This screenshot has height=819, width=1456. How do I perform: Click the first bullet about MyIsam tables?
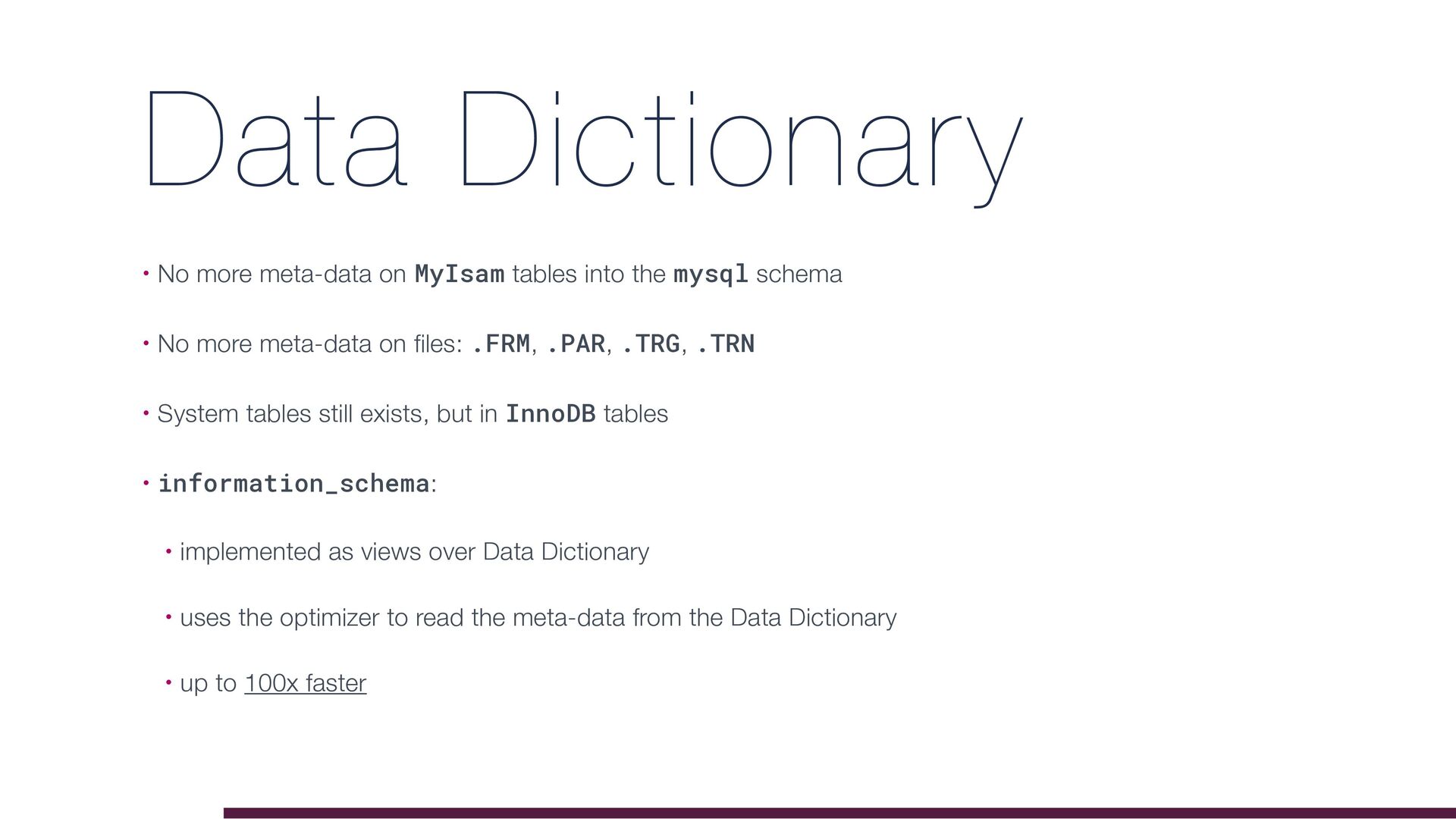point(500,274)
